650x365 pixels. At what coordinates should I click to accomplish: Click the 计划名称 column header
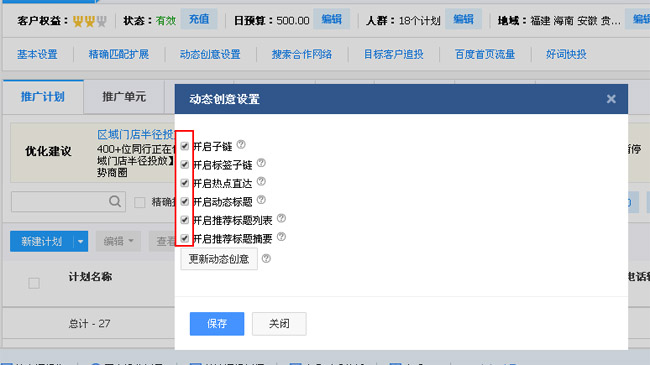[x=90, y=277]
